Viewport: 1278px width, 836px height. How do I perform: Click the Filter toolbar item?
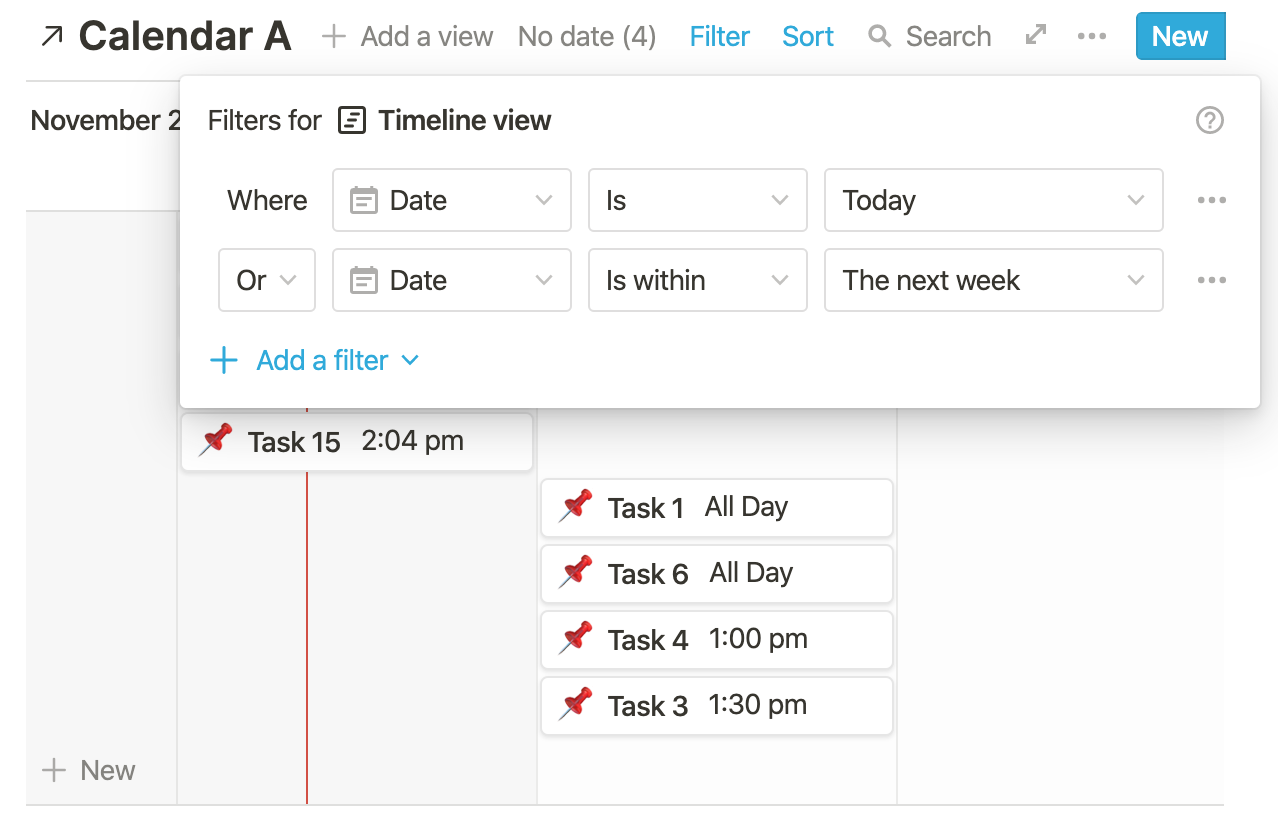[719, 37]
